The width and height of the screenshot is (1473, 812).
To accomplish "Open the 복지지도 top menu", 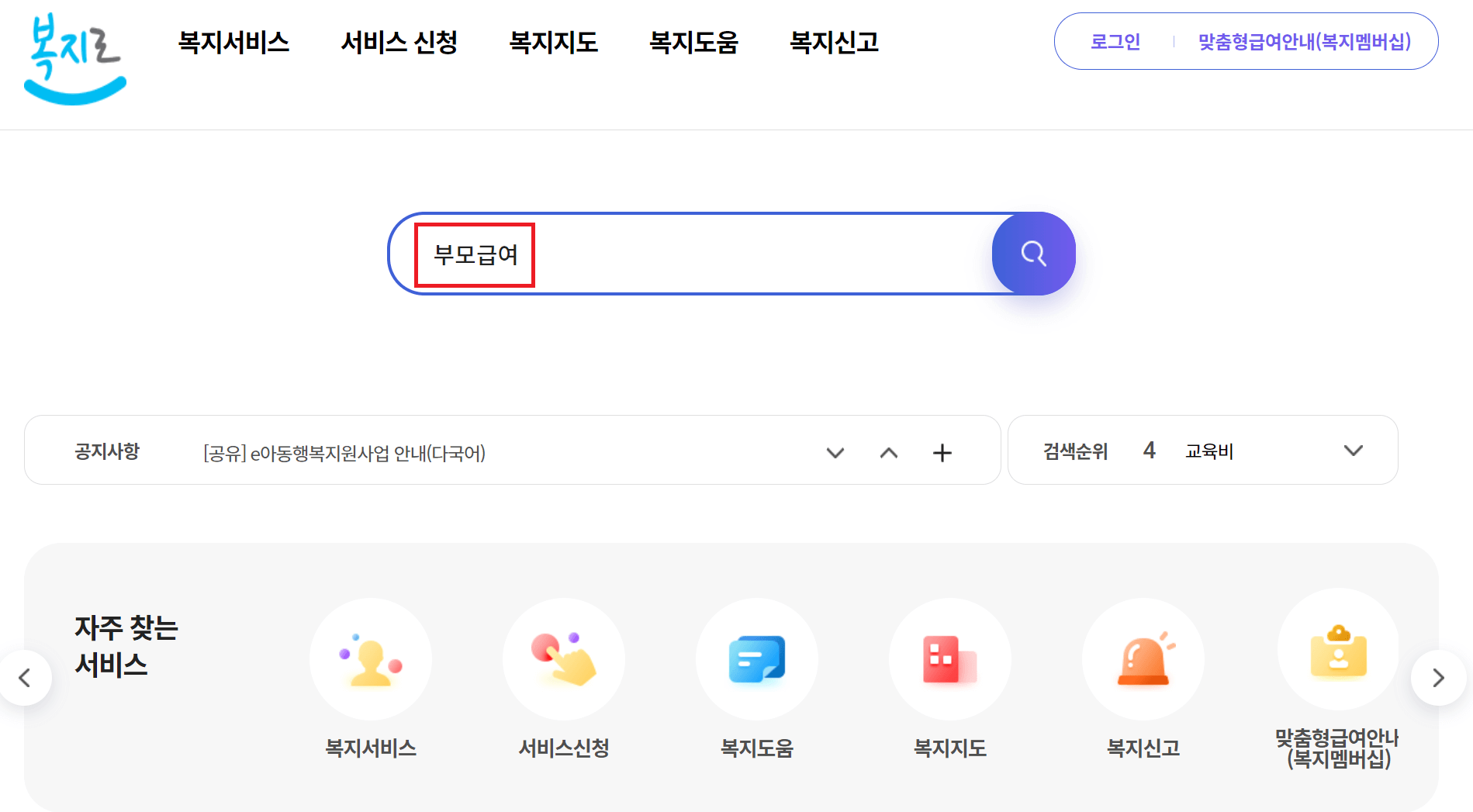I will coord(553,42).
